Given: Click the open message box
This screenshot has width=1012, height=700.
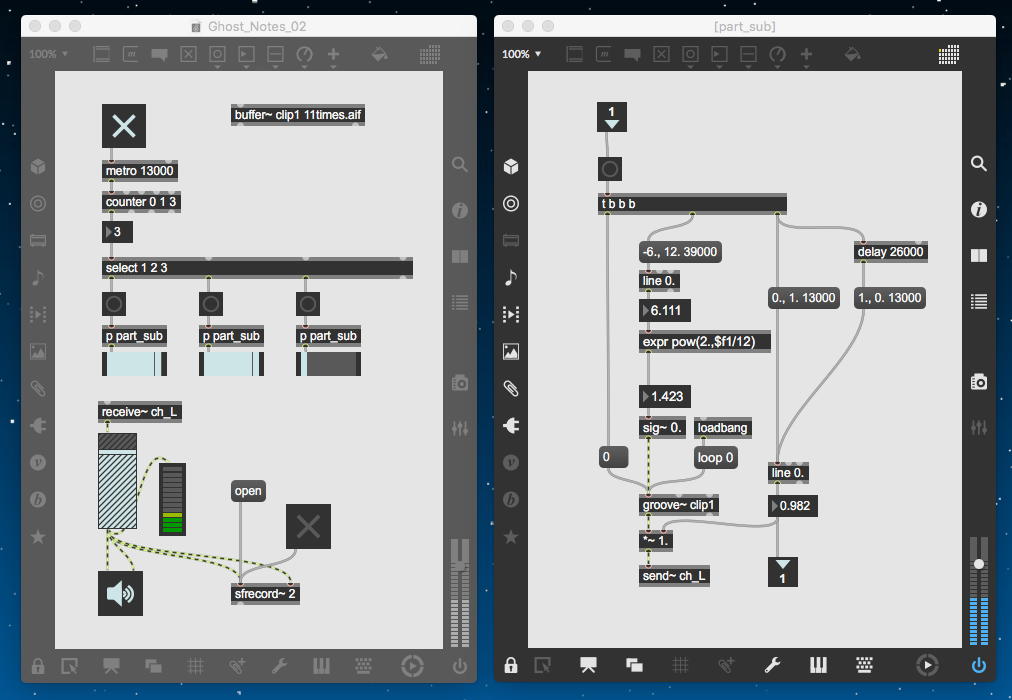Looking at the screenshot, I should (248, 491).
